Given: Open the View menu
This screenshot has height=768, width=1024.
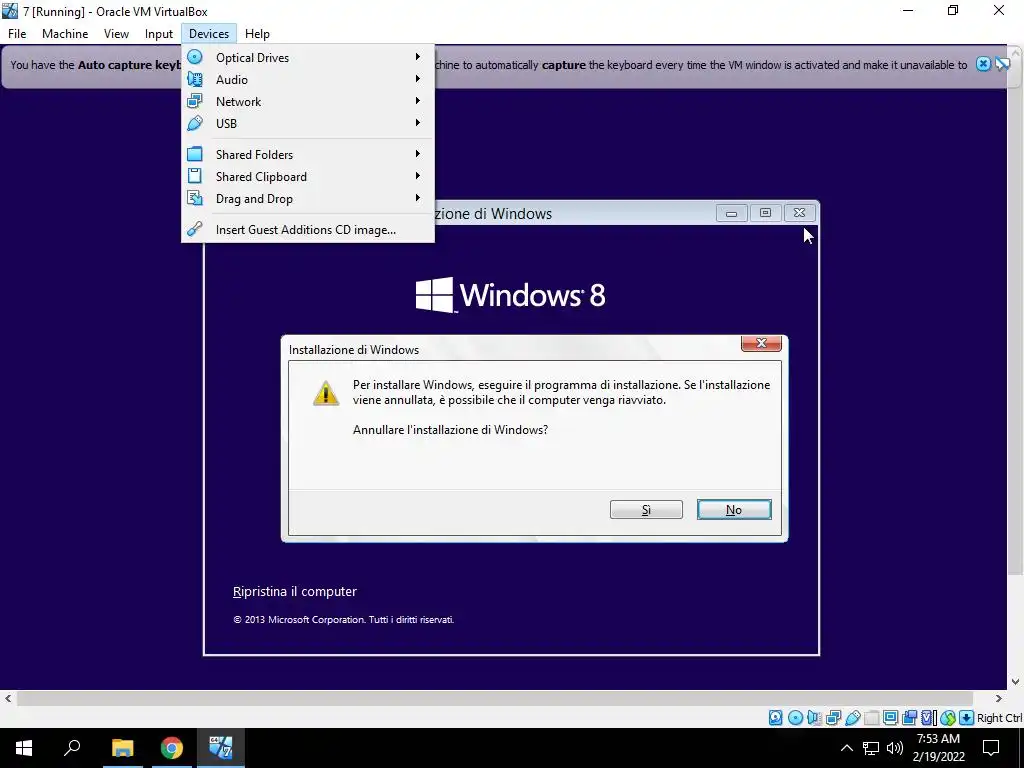Looking at the screenshot, I should coord(116,34).
